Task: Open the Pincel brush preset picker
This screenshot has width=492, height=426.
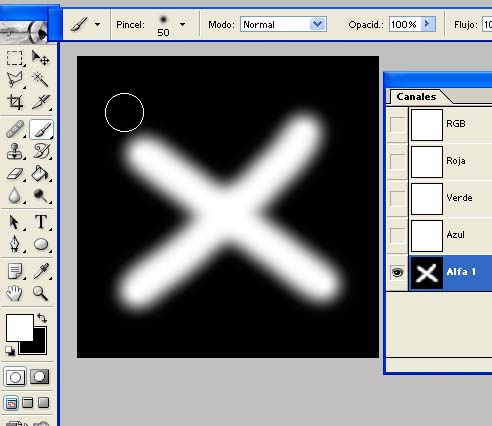Action: (x=182, y=24)
